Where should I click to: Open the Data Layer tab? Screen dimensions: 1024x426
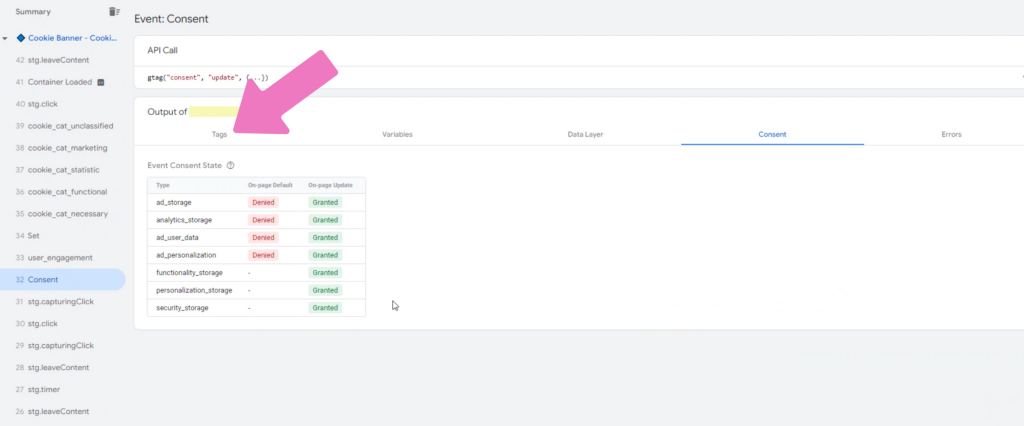[x=585, y=134]
